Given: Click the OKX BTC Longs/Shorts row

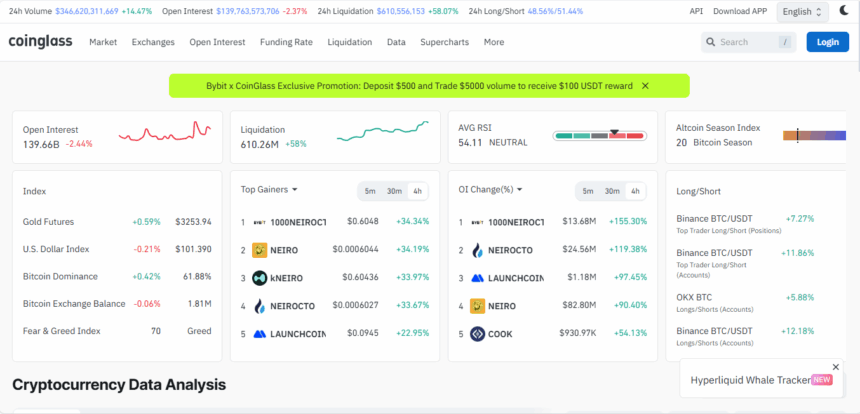Looking at the screenshot, I should pos(745,303).
